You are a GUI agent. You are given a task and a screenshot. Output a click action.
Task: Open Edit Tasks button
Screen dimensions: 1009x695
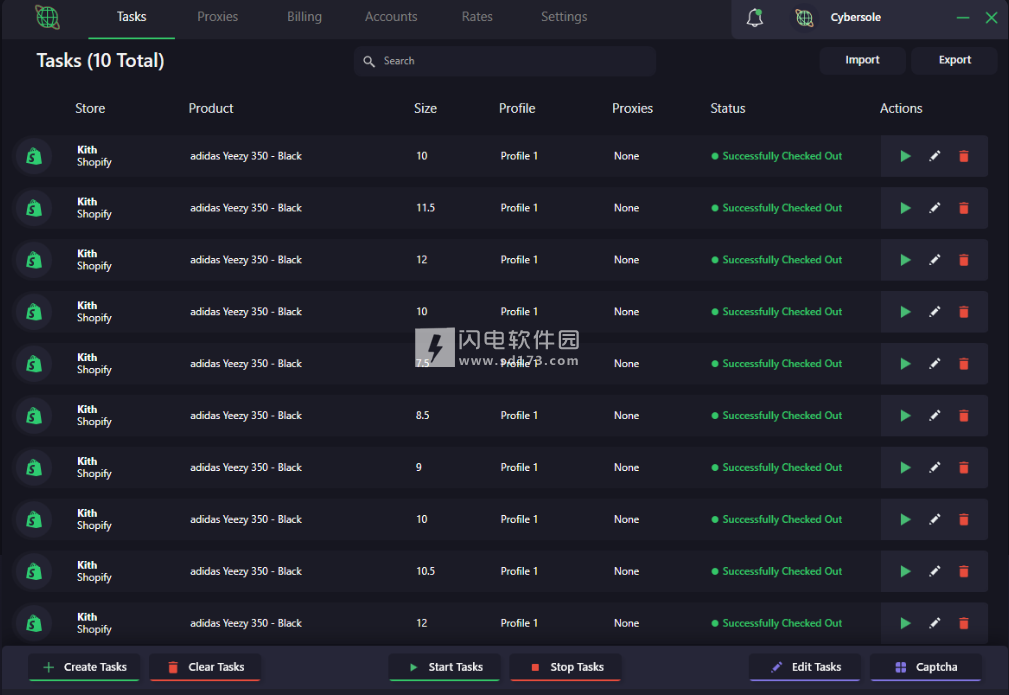click(805, 667)
